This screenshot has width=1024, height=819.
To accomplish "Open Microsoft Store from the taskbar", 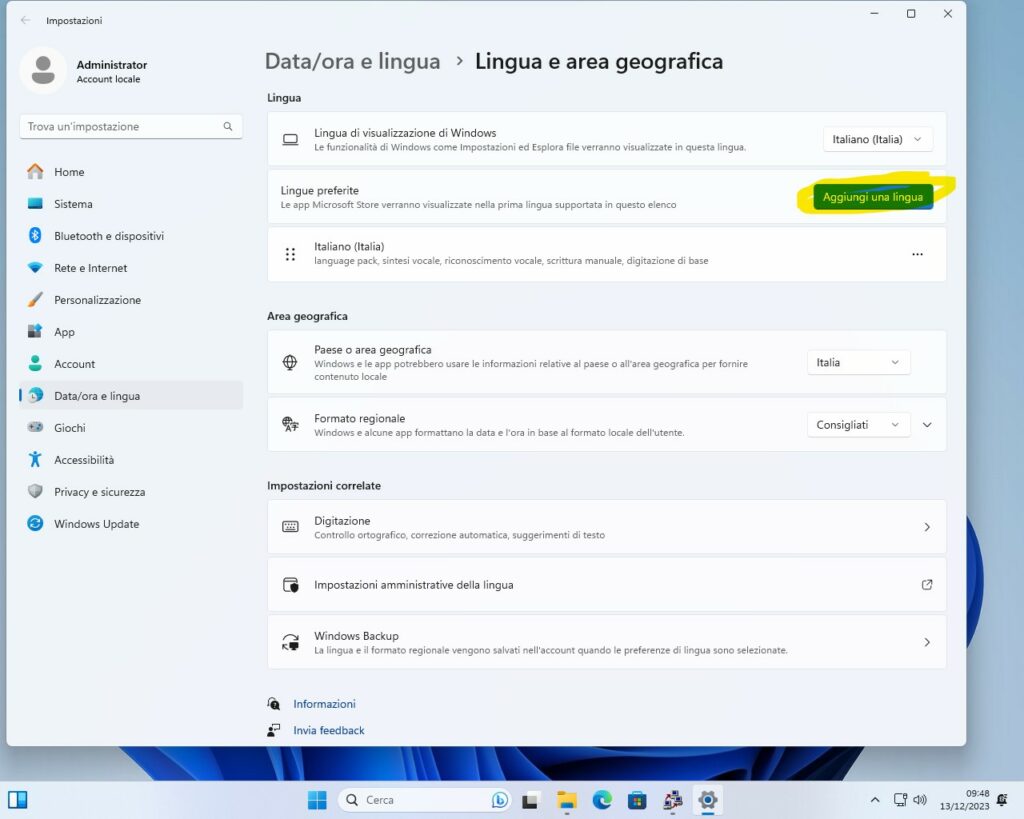I will 637,800.
